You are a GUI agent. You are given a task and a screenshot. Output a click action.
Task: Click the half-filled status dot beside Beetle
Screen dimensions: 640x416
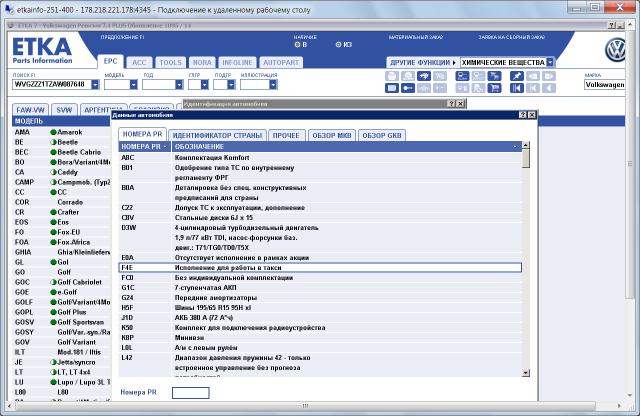[53, 142]
